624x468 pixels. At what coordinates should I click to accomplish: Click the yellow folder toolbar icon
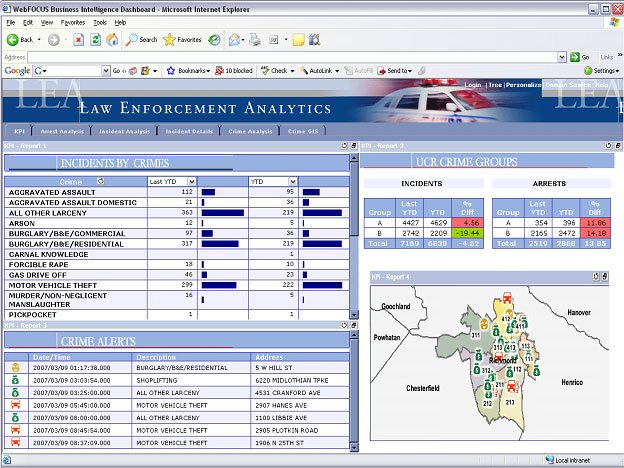(x=298, y=39)
